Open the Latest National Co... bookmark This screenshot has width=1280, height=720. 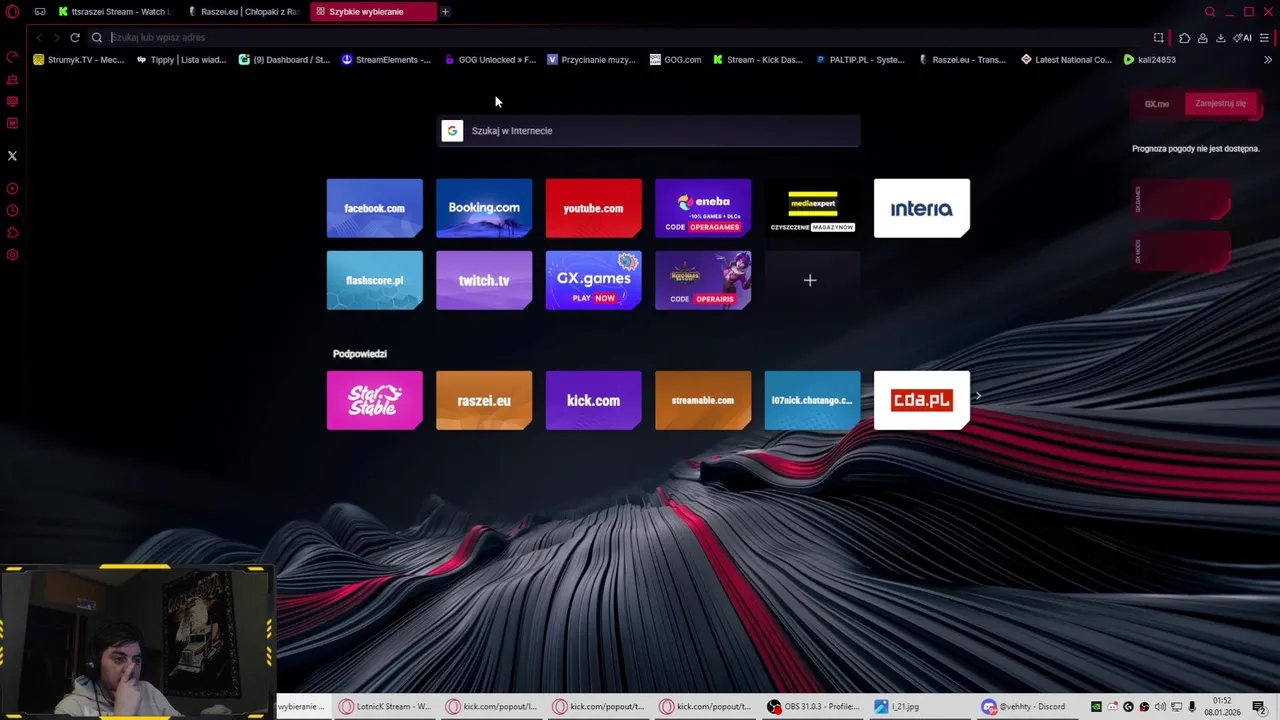point(1066,60)
